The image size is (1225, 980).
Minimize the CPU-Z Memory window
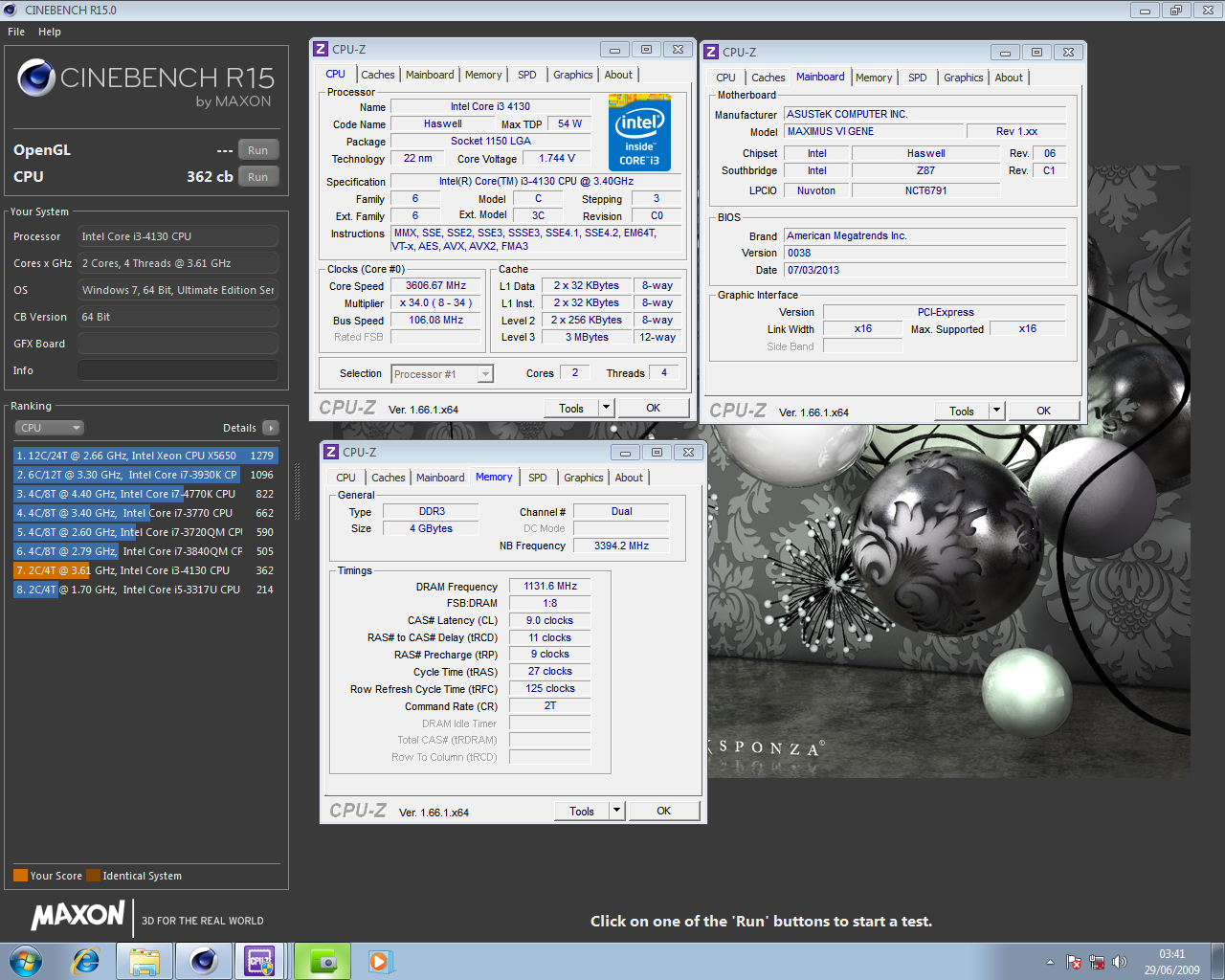point(625,453)
